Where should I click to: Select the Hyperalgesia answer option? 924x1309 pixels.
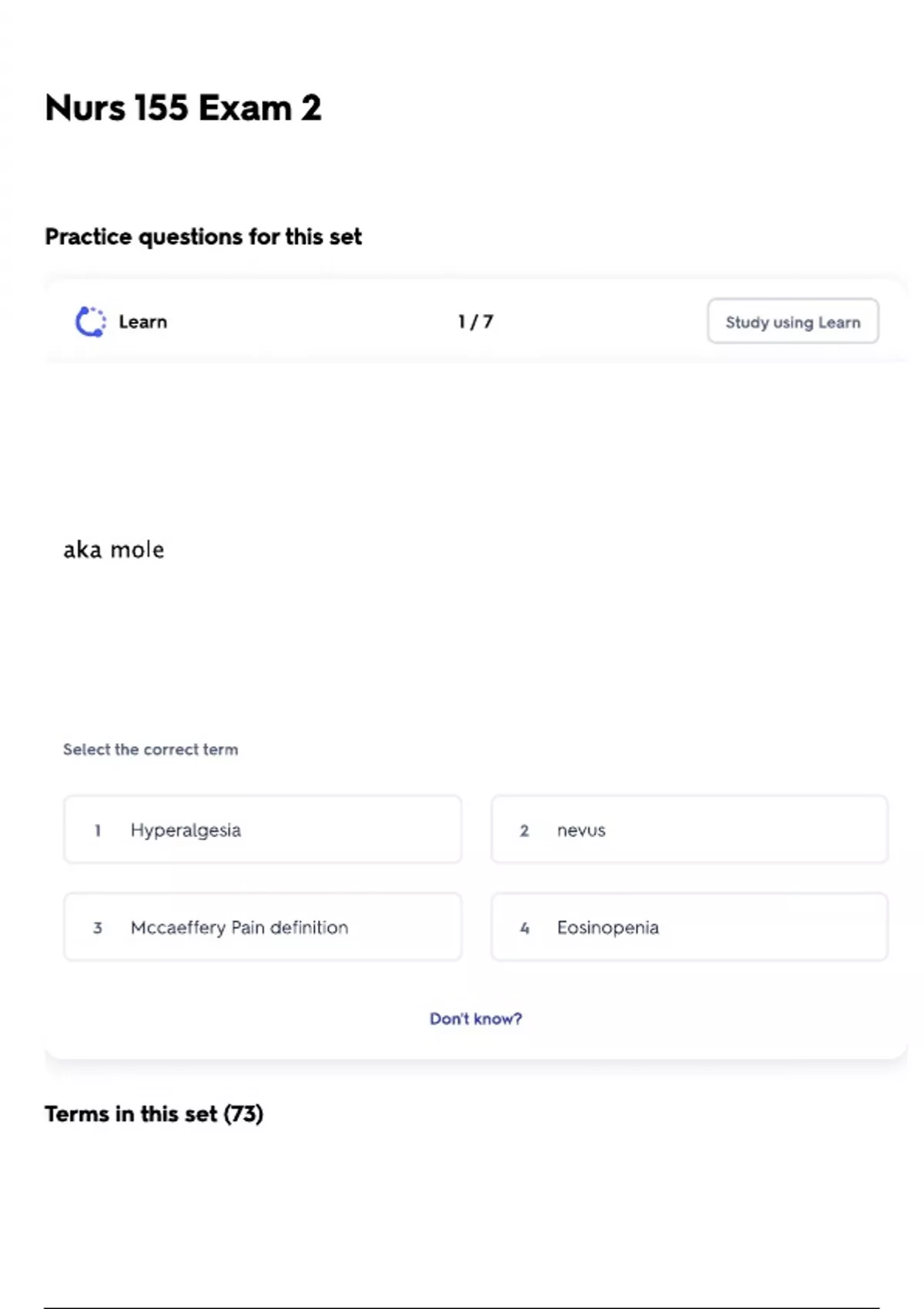263,830
